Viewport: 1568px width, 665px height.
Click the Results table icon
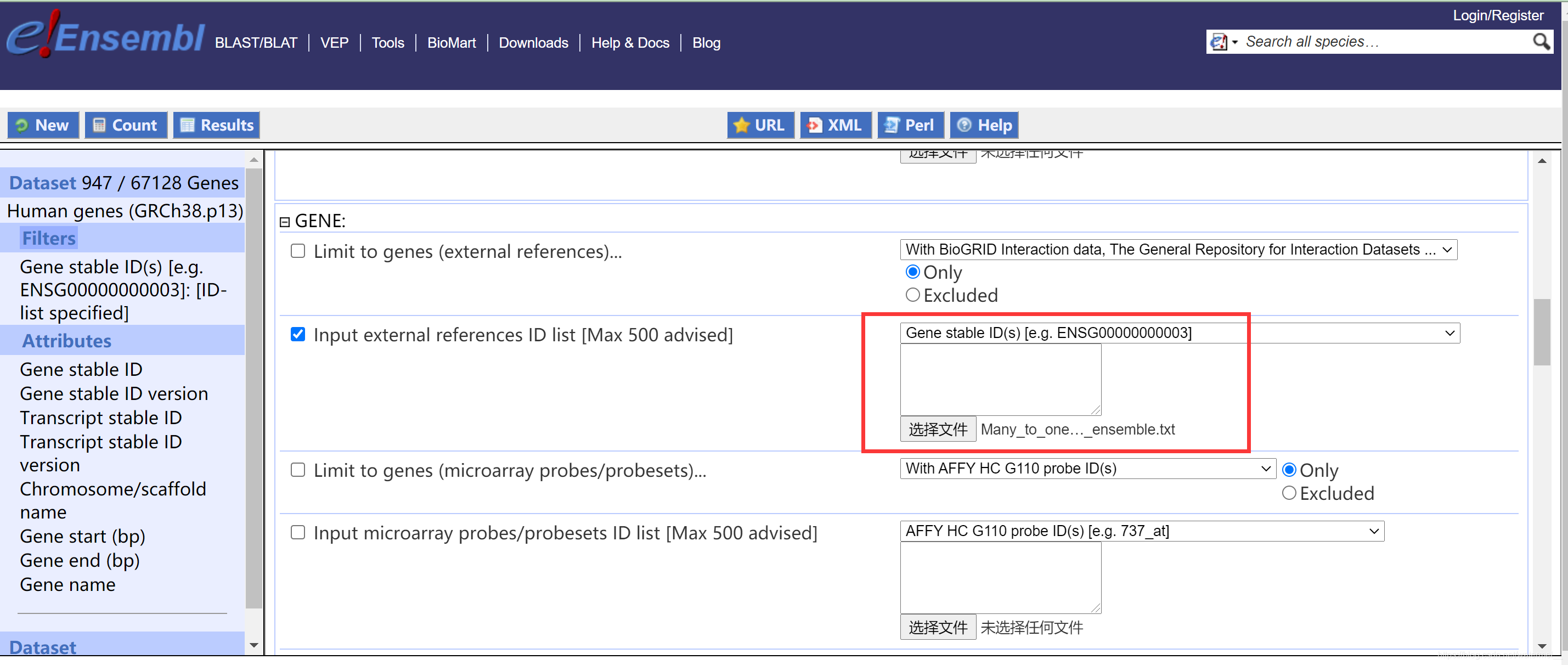tap(188, 126)
